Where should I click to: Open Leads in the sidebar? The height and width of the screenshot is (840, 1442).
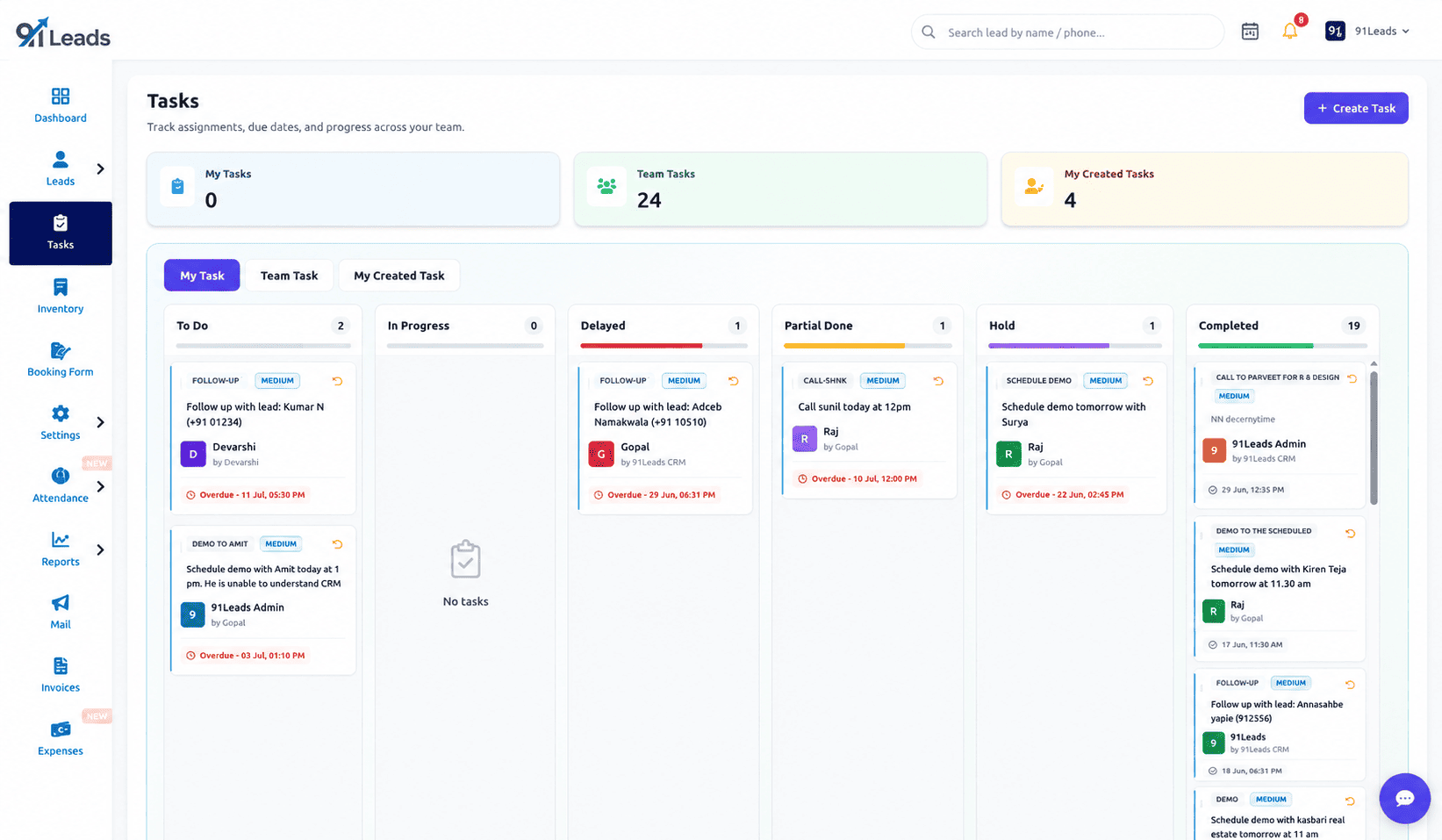(x=61, y=169)
